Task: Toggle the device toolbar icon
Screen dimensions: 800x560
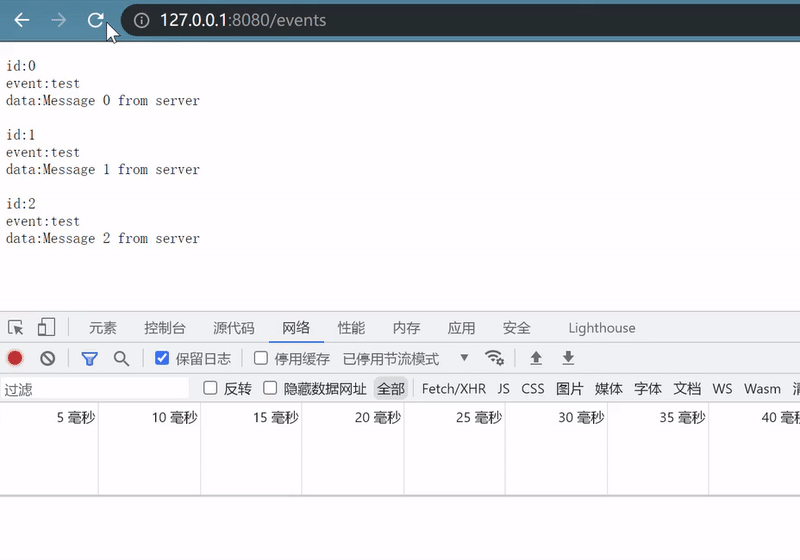Action: 46,327
